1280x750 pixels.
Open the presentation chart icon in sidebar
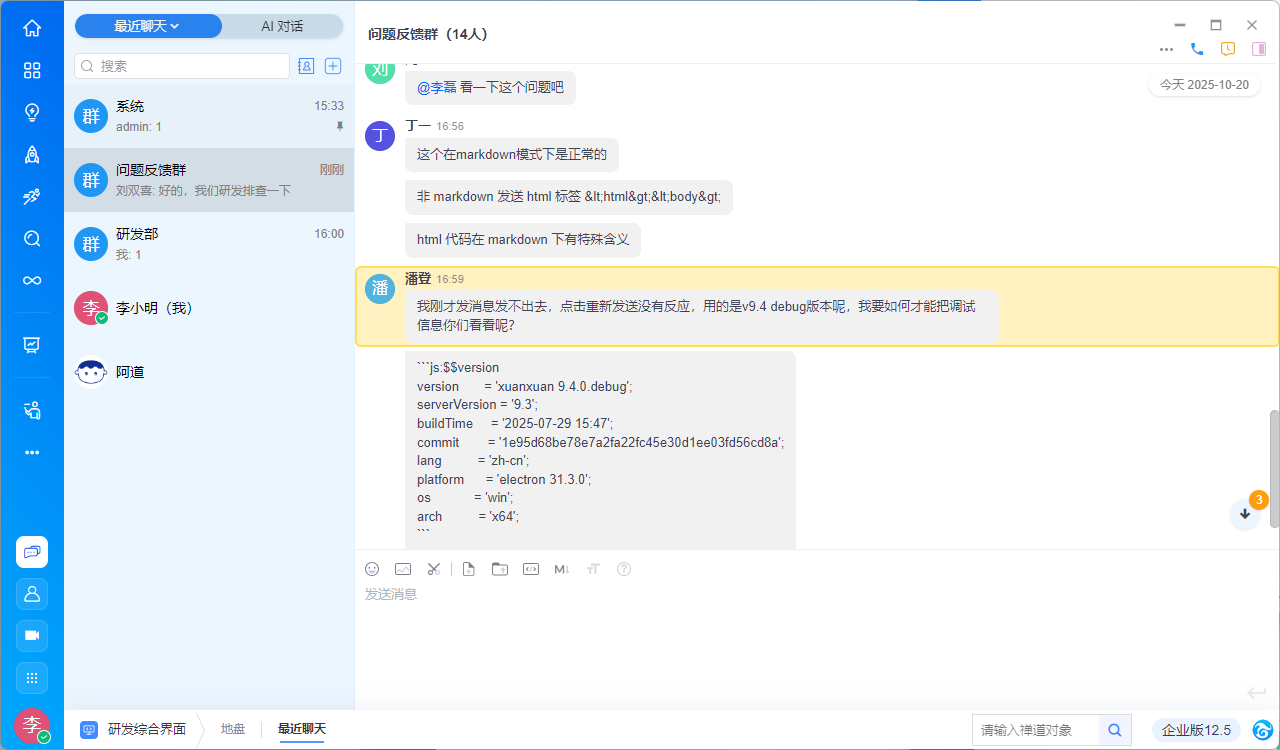click(32, 345)
